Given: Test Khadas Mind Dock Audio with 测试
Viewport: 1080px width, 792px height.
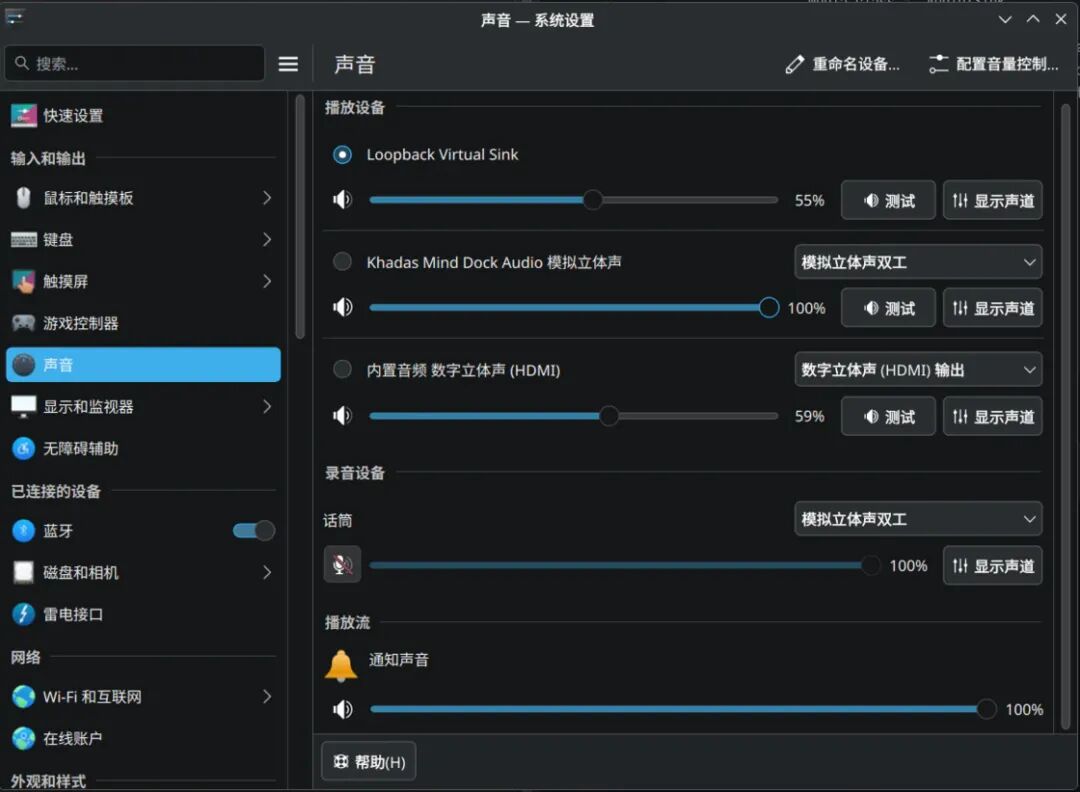Looking at the screenshot, I should click(888, 308).
